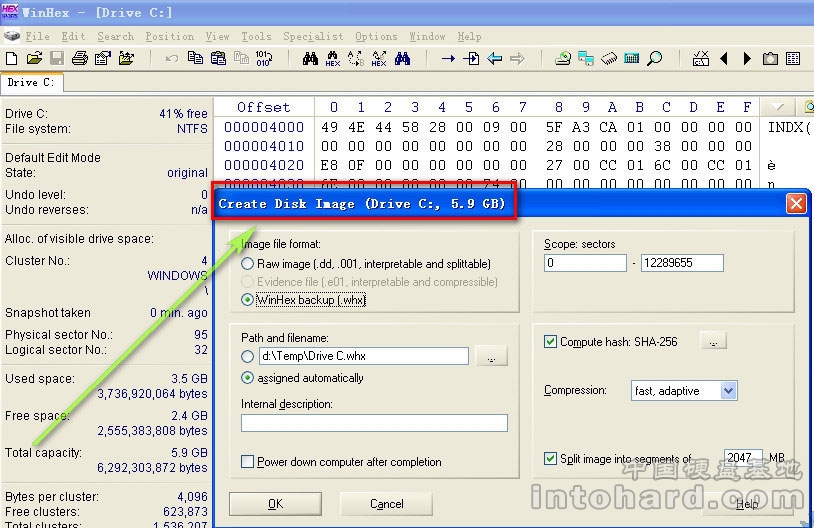Screen dimensions: 814x528
Task: Select the custom path radio button
Action: (x=247, y=356)
